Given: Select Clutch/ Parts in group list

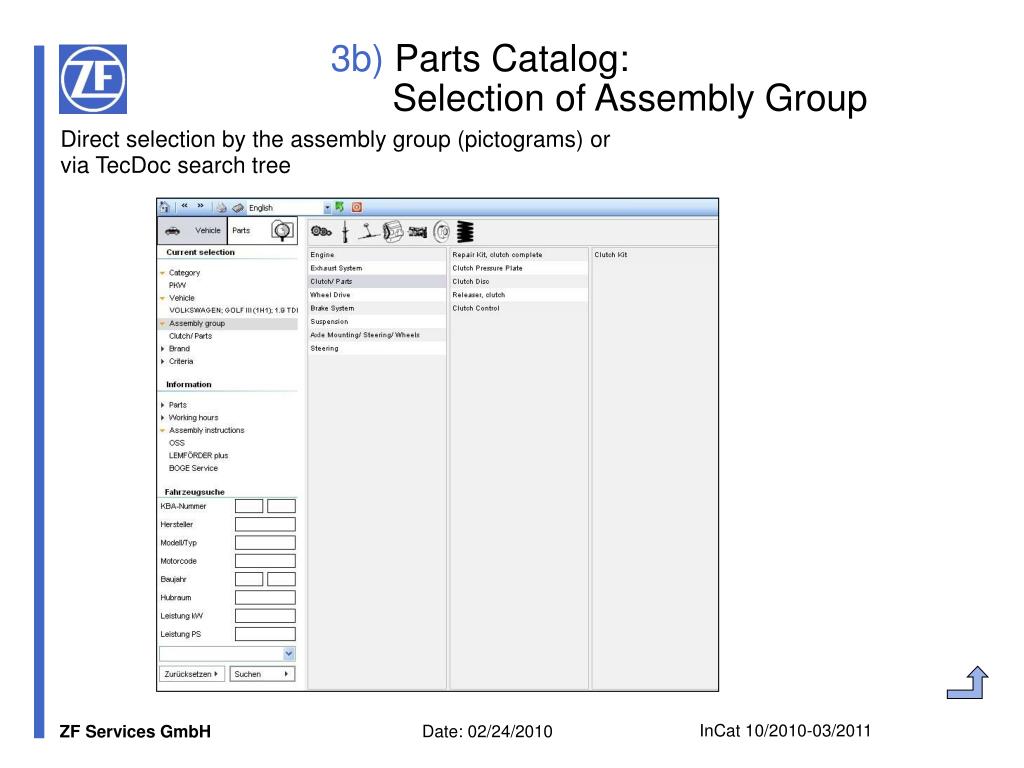Looking at the screenshot, I should pos(377,281).
